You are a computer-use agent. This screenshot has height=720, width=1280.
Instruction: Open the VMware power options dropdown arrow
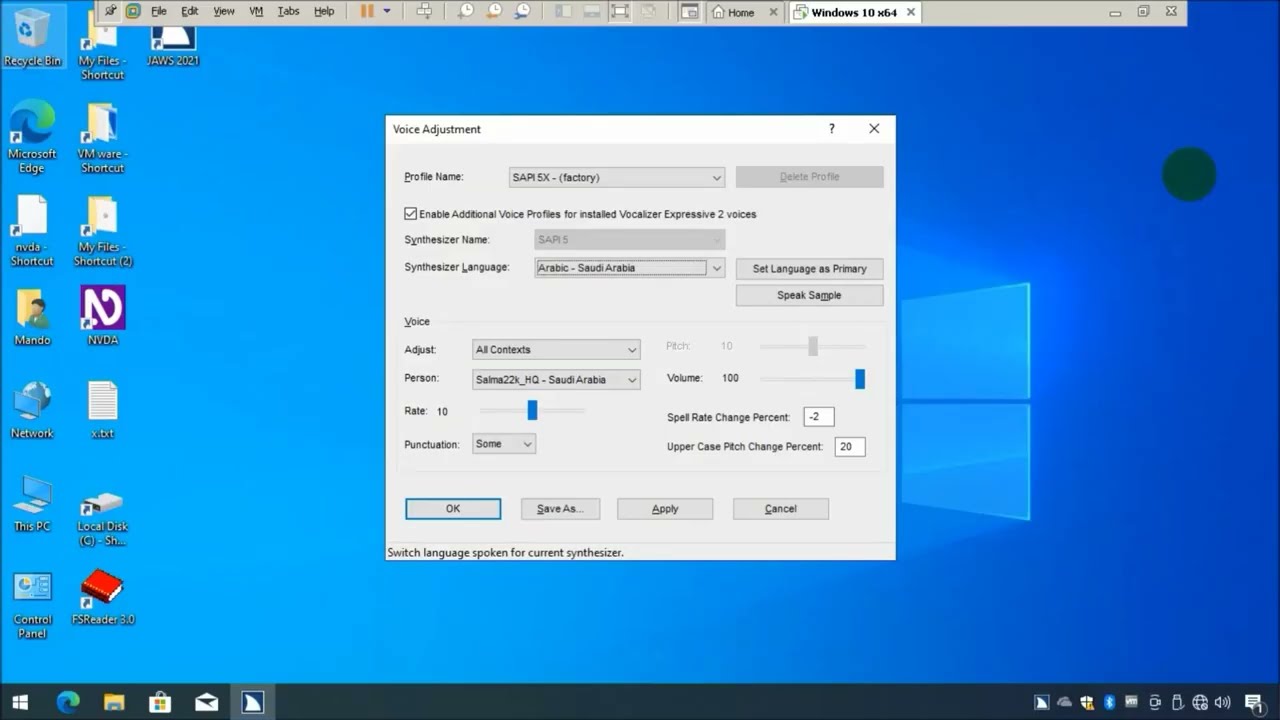pos(386,12)
